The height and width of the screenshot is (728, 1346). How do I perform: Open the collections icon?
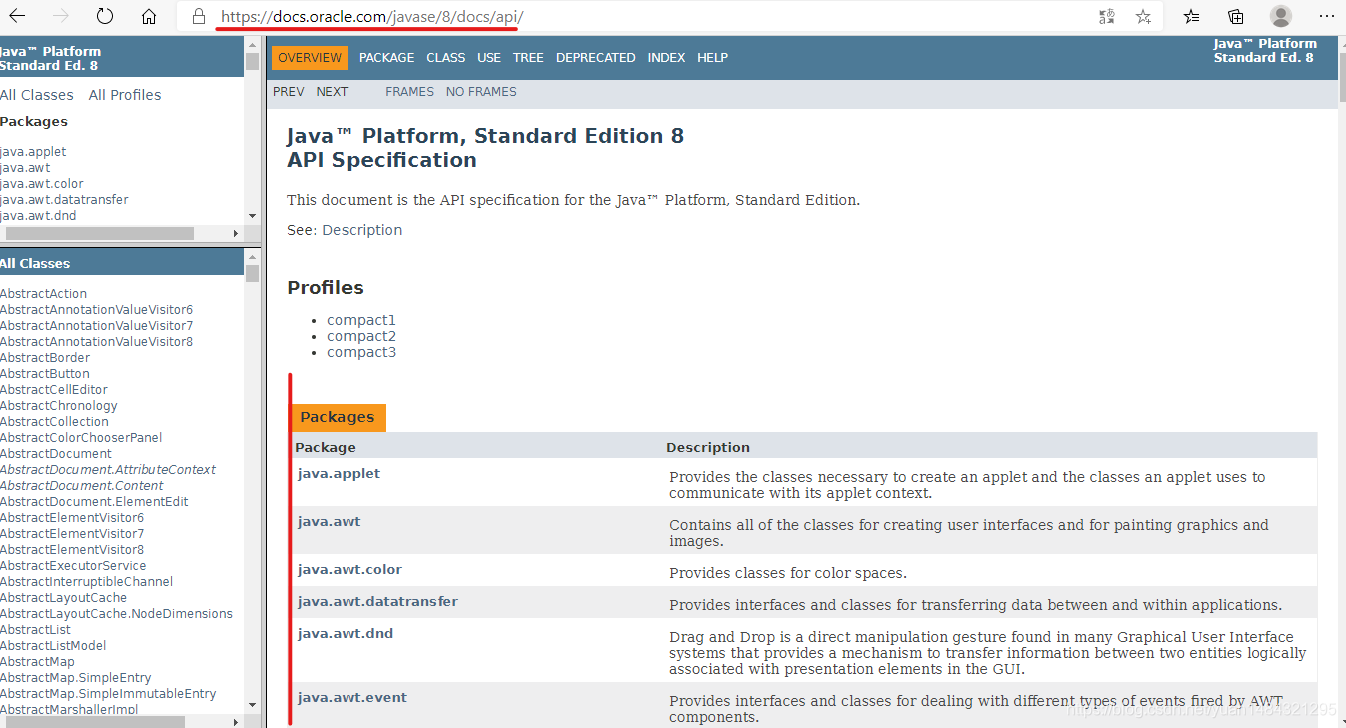(1236, 17)
